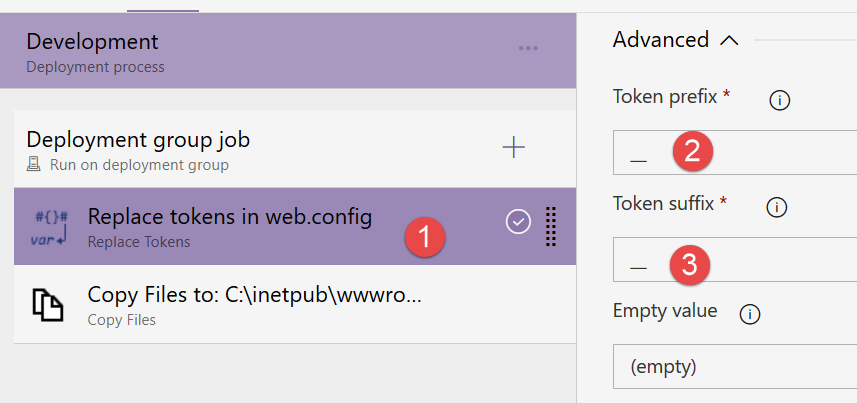Screen dimensions: 857x403
Task: Click the deployment group machine icon
Action: pyautogui.click(x=35, y=165)
